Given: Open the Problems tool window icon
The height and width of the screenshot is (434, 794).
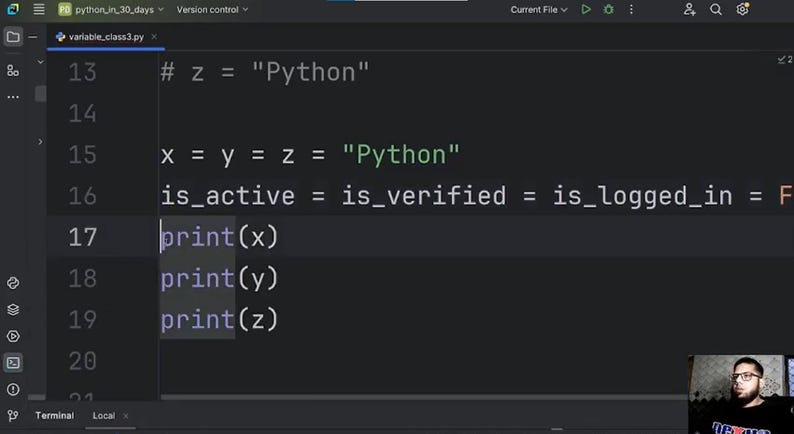Looking at the screenshot, I should (x=13, y=389).
